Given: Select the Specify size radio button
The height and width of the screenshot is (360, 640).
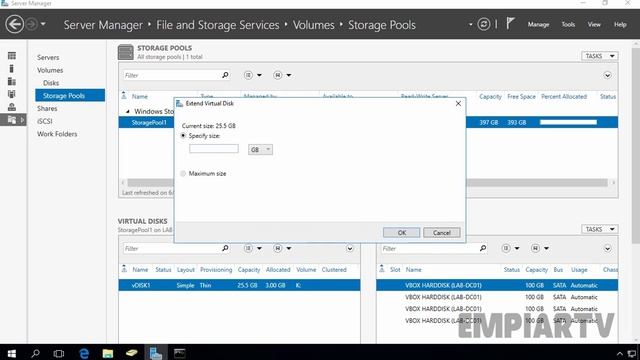Looking at the screenshot, I should pos(183,136).
